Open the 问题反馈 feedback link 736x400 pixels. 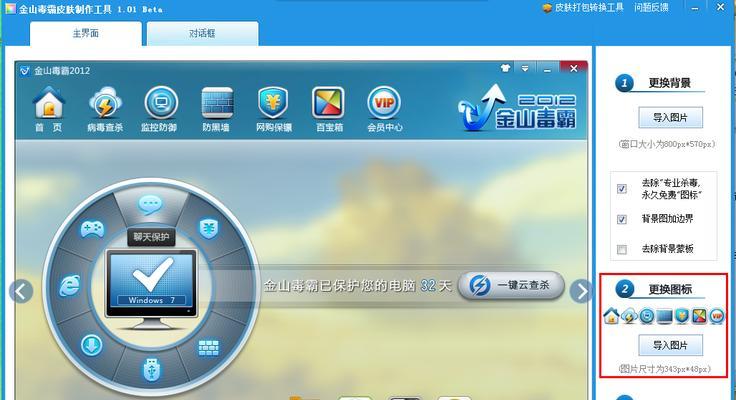651,8
